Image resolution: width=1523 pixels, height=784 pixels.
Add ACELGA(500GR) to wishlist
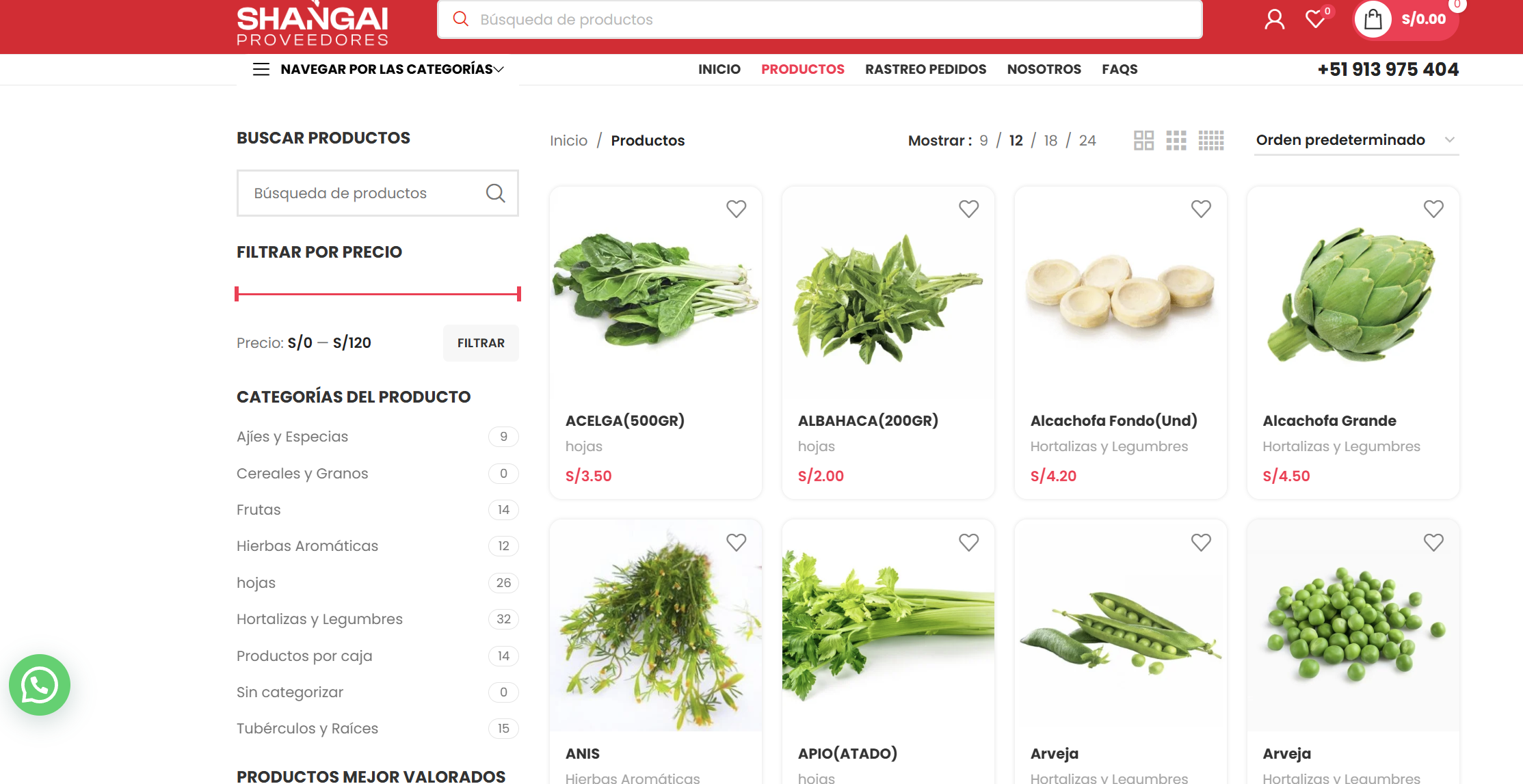[x=736, y=208]
